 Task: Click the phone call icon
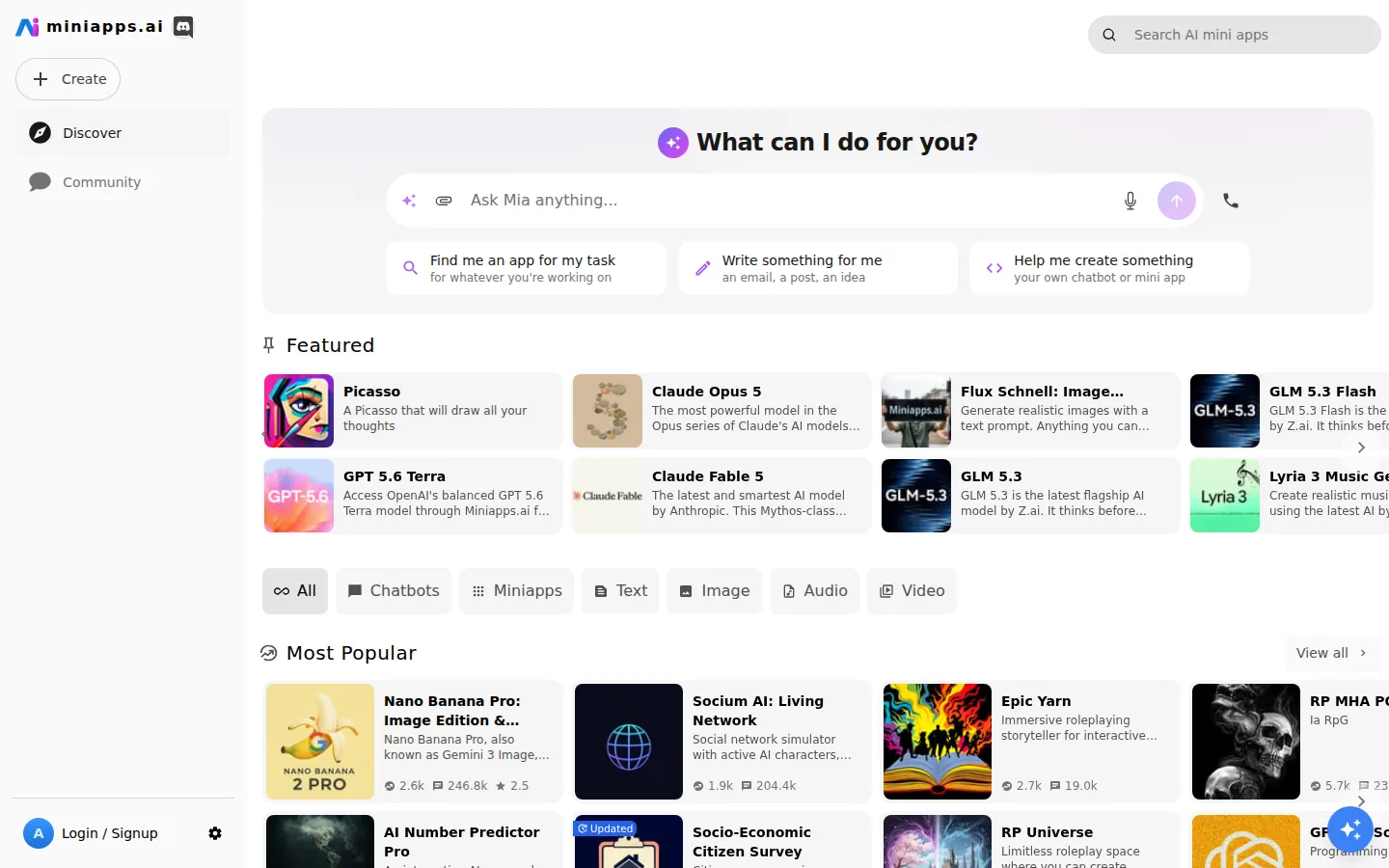1231,201
